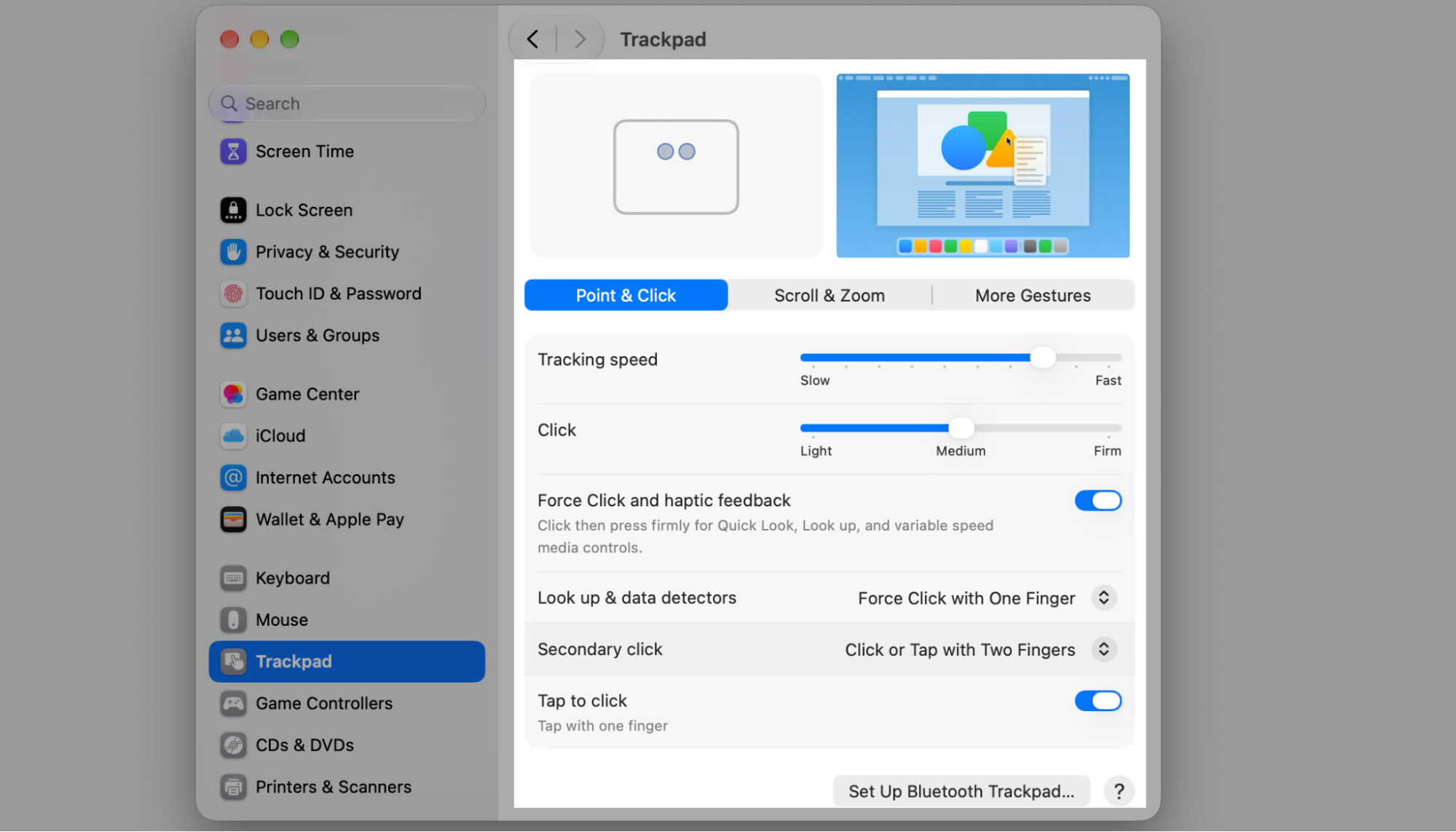Click the Printers & Scanners label

[334, 788]
